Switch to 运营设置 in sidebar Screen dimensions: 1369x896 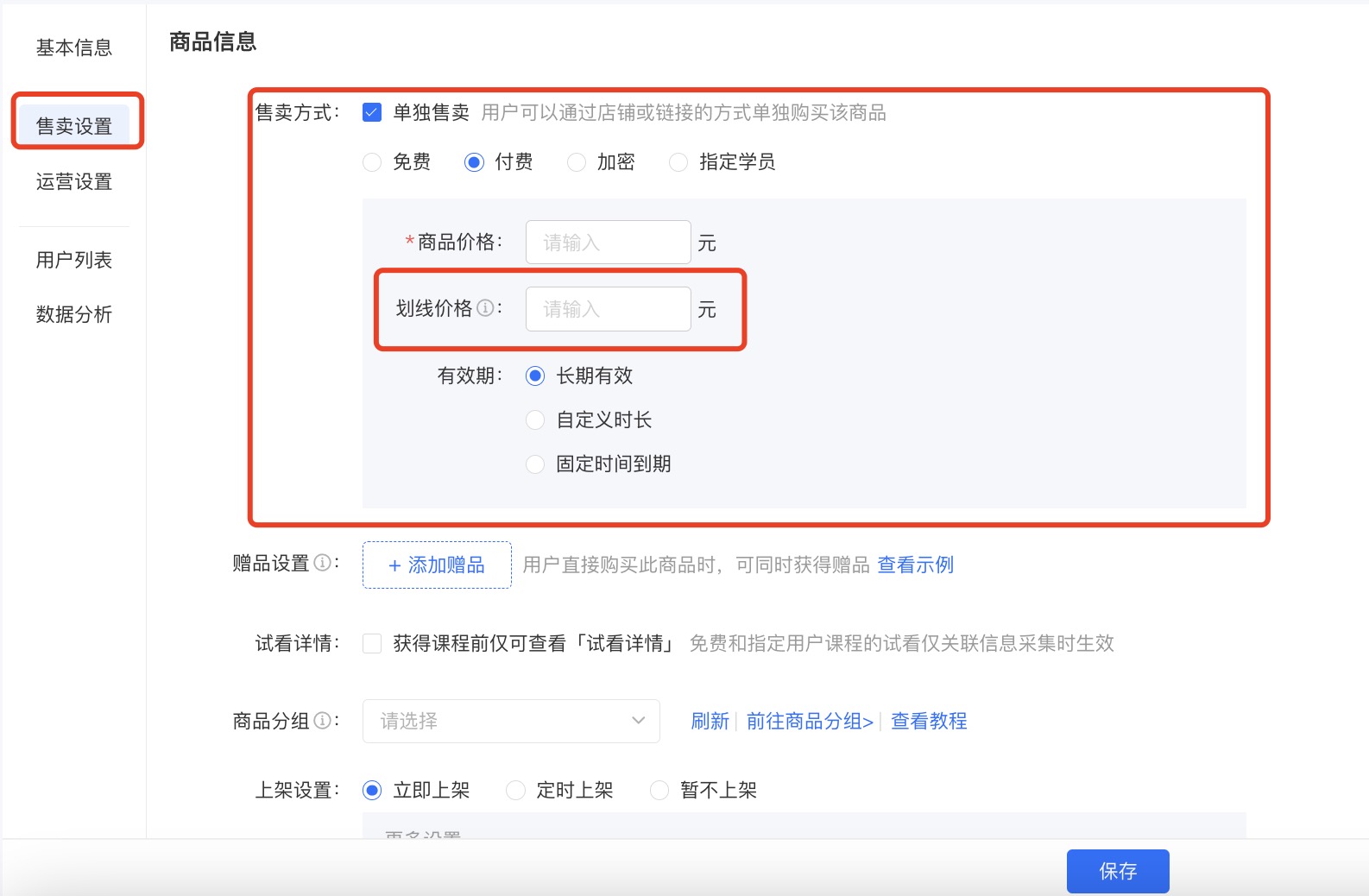[74, 182]
